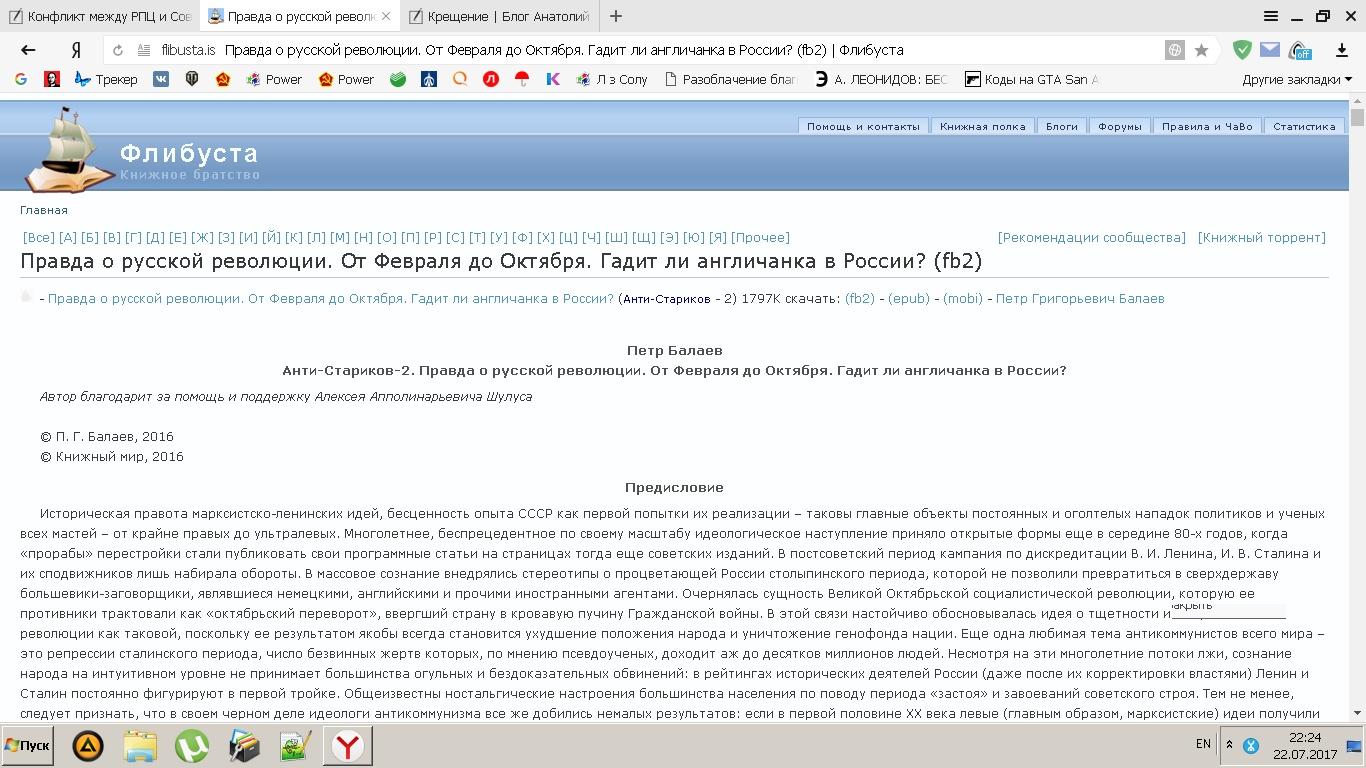This screenshot has width=1366, height=768.
Task: Click the Предисловие heading text
Action: [674, 487]
